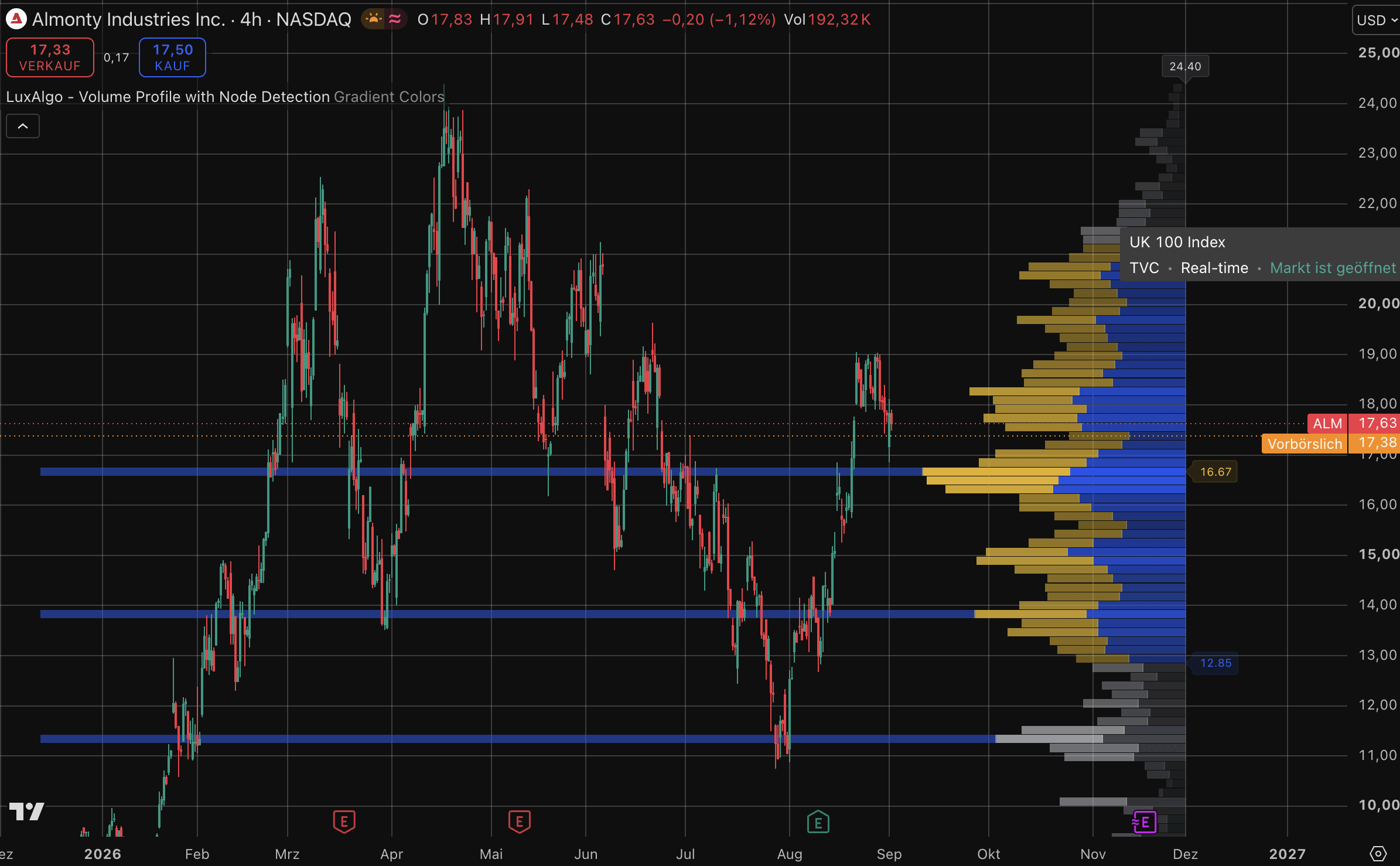Click the 18,00 price axis label

pos(1378,404)
